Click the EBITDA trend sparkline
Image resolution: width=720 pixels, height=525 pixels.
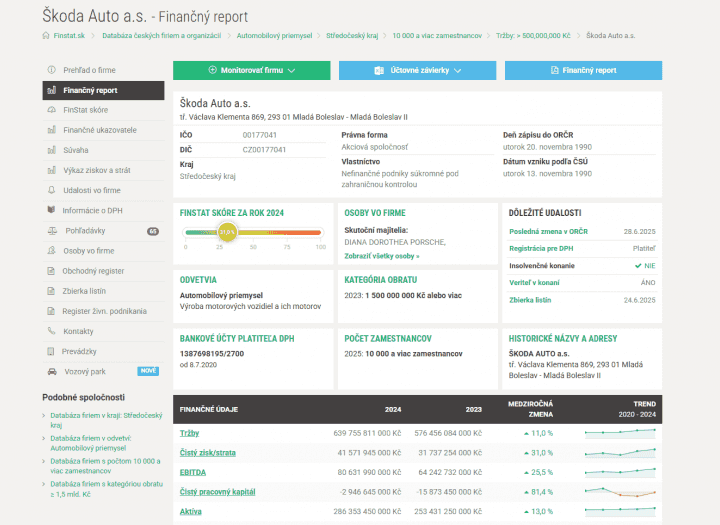tap(620, 472)
